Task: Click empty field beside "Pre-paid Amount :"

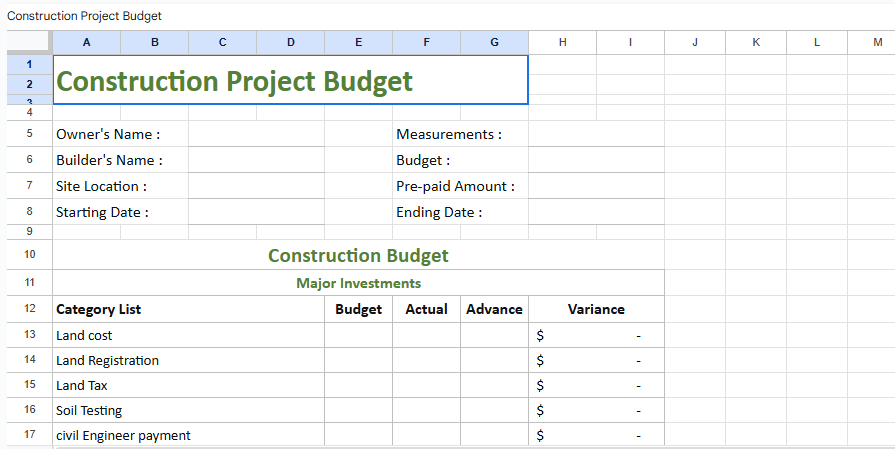Action: click(x=596, y=186)
